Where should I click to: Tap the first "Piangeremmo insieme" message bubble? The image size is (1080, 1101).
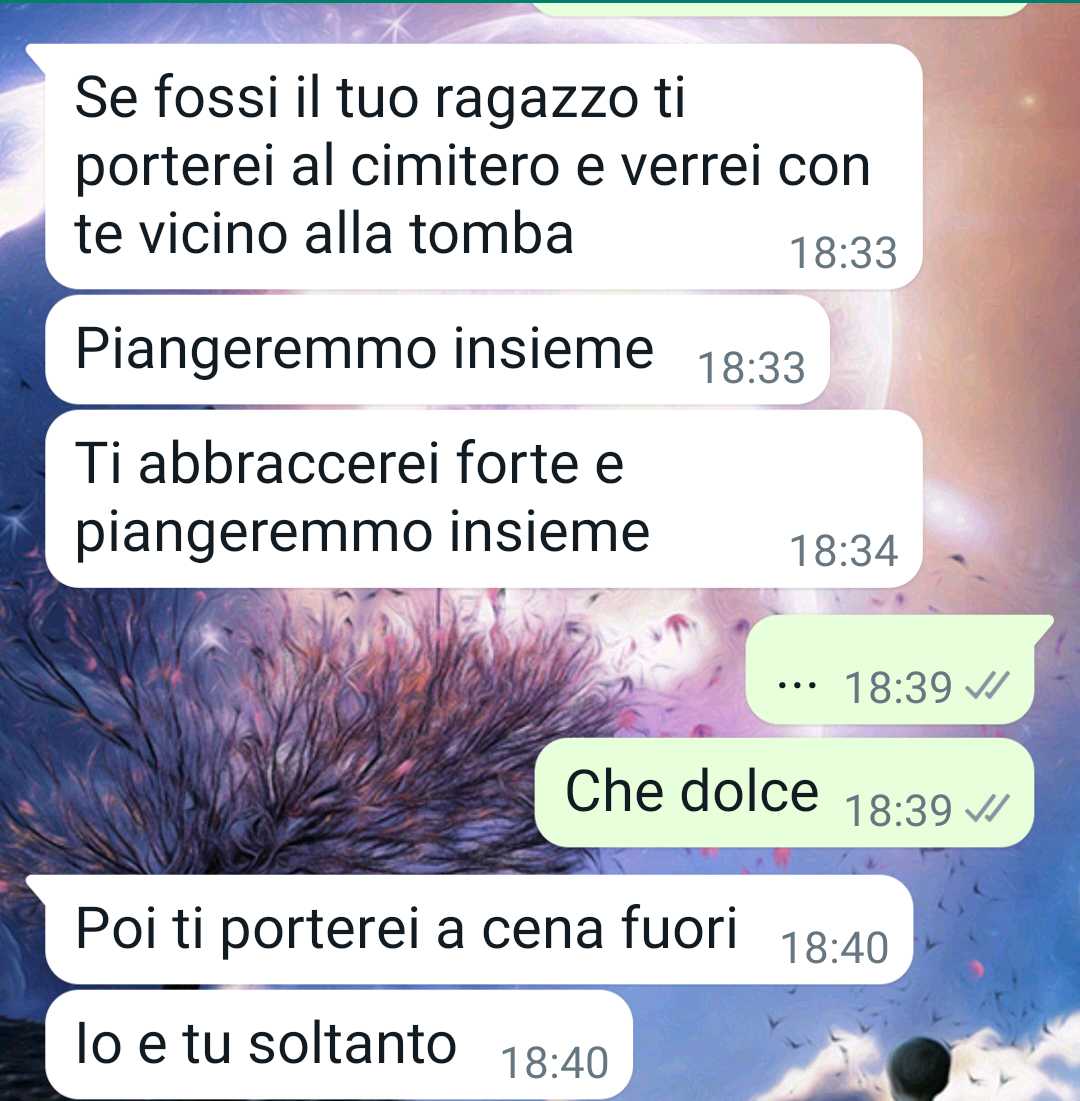tap(437, 349)
